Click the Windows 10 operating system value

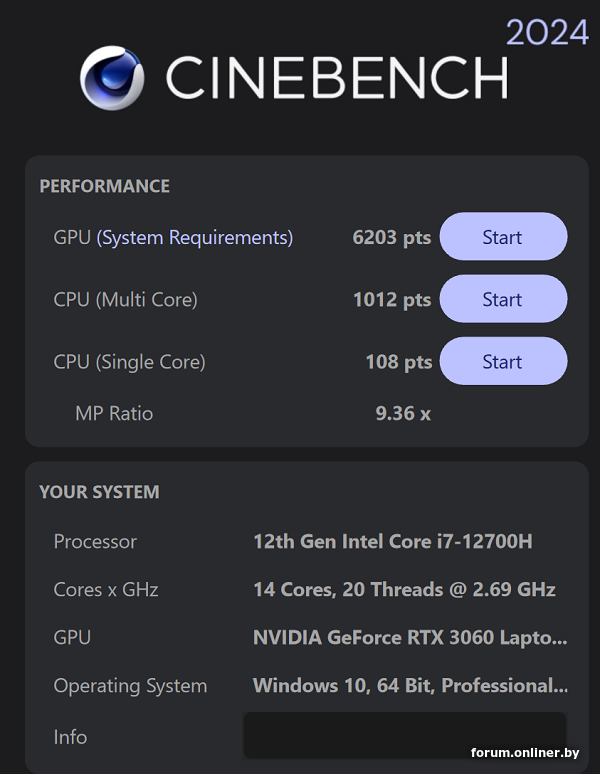410,686
